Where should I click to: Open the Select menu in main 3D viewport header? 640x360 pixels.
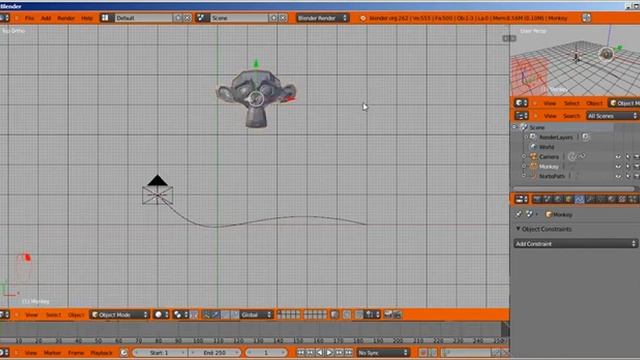pyautogui.click(x=53, y=315)
